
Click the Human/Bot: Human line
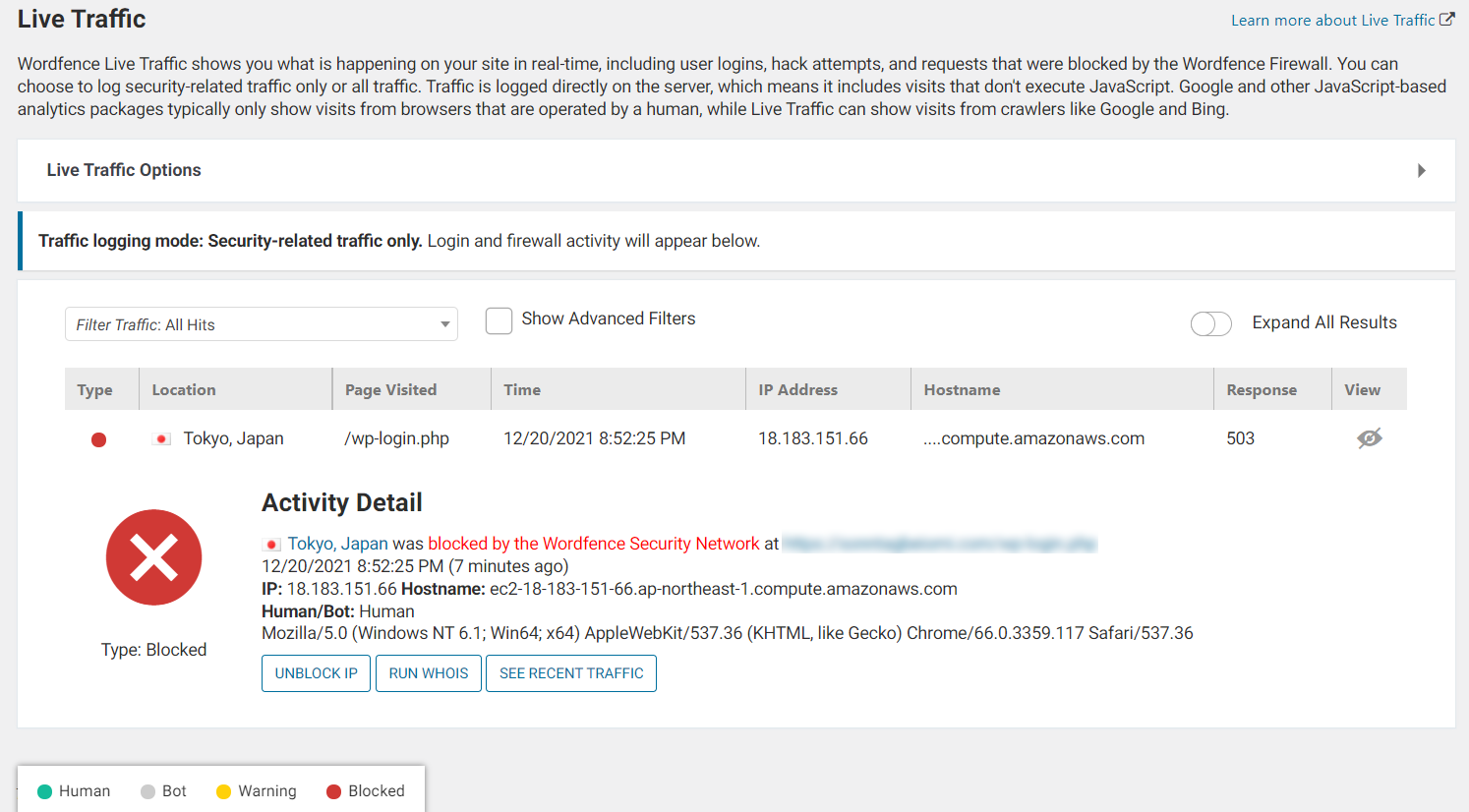338,611
